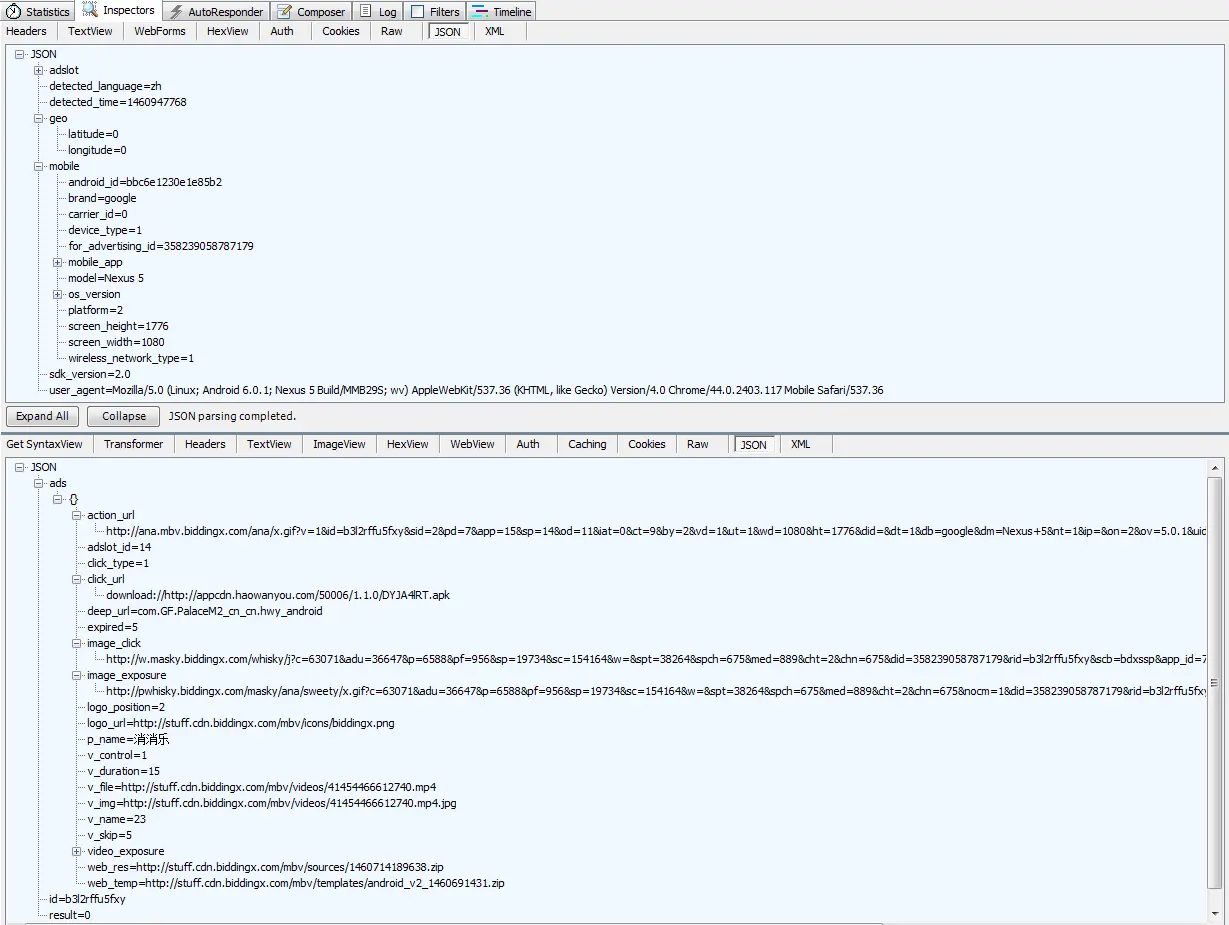
Task: Select the WebForms request tab
Action: (160, 31)
